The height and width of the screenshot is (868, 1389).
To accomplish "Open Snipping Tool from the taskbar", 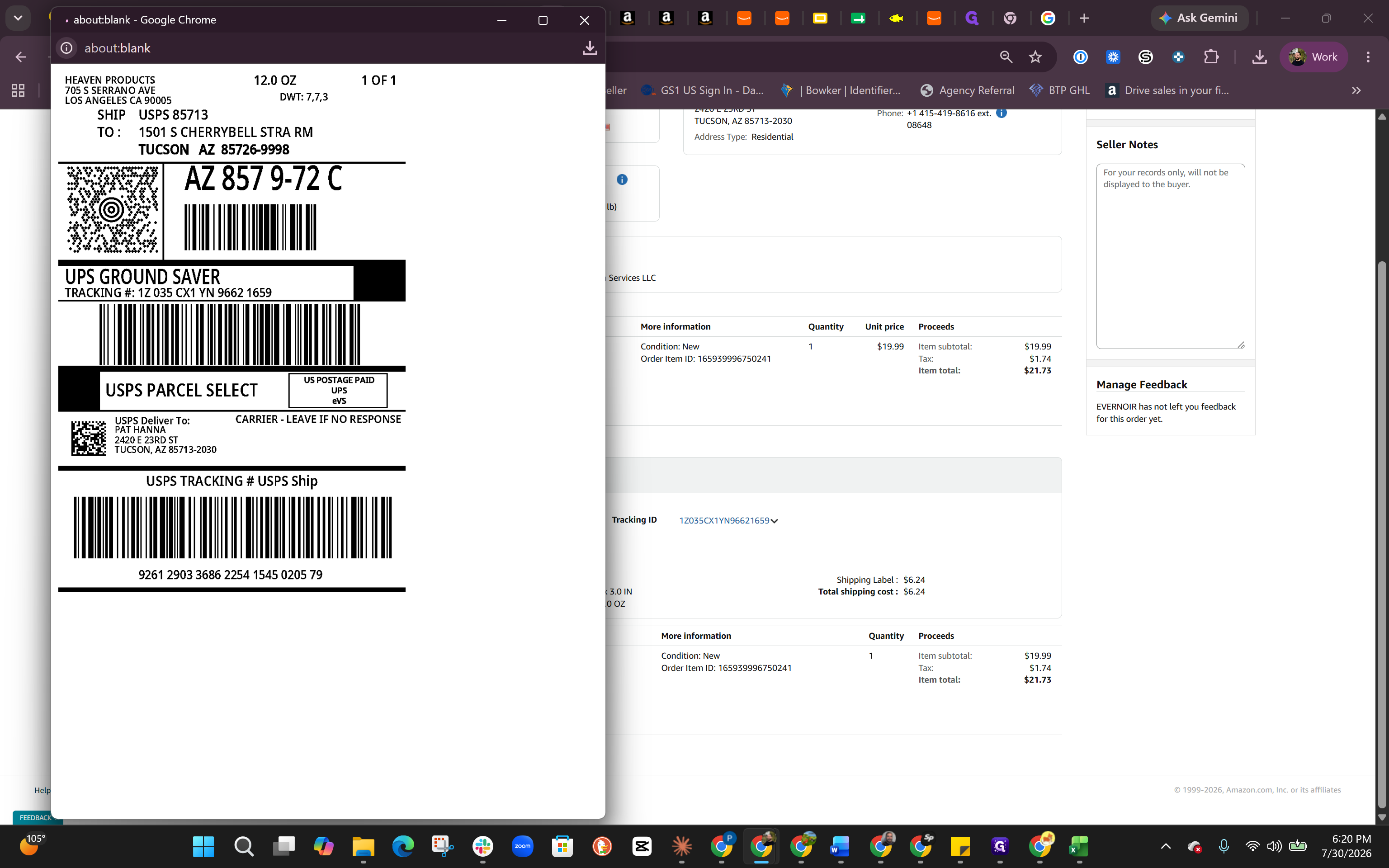I will [x=443, y=845].
